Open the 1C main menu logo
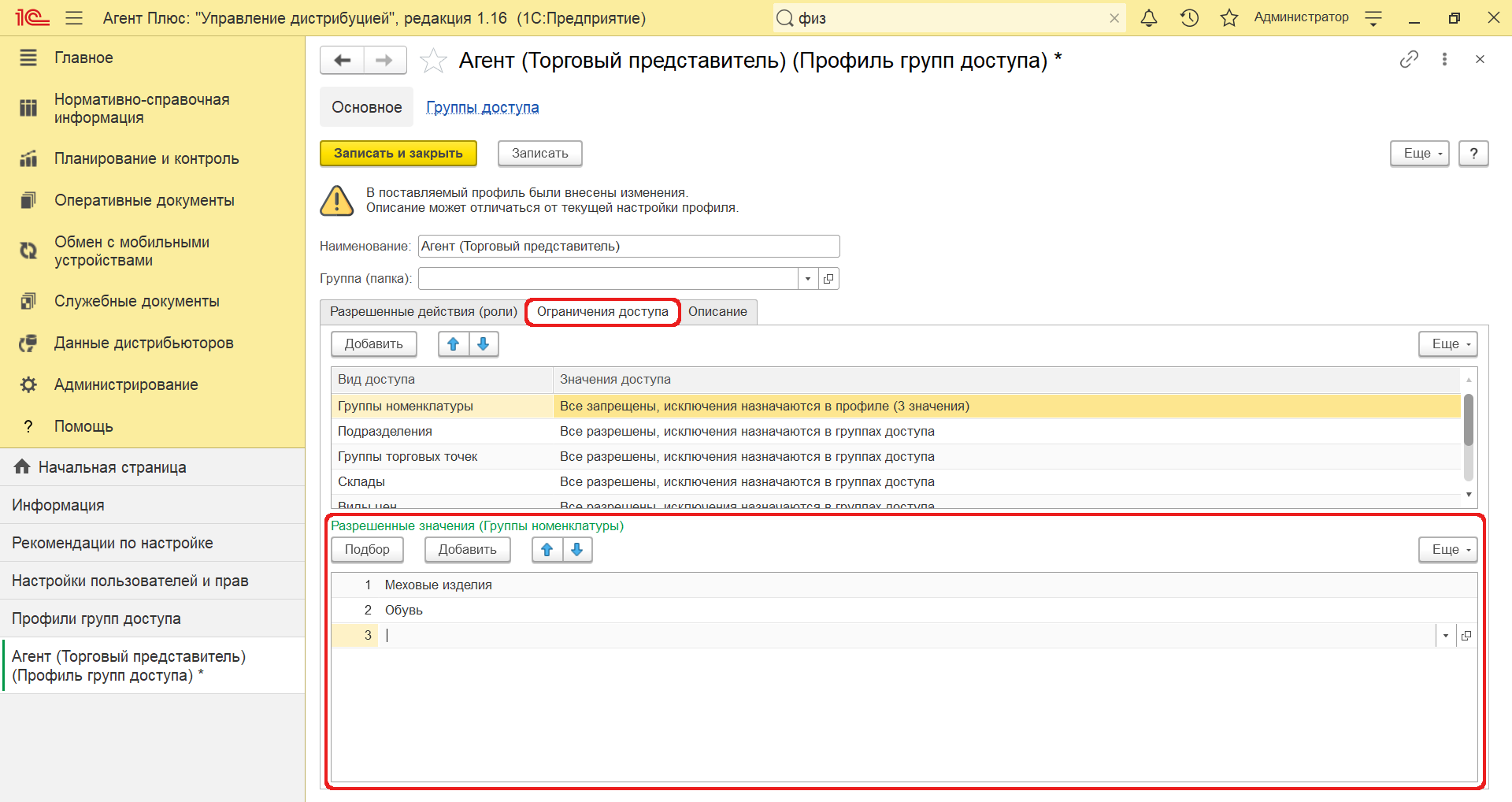The height and width of the screenshot is (802, 1512). coord(32,17)
